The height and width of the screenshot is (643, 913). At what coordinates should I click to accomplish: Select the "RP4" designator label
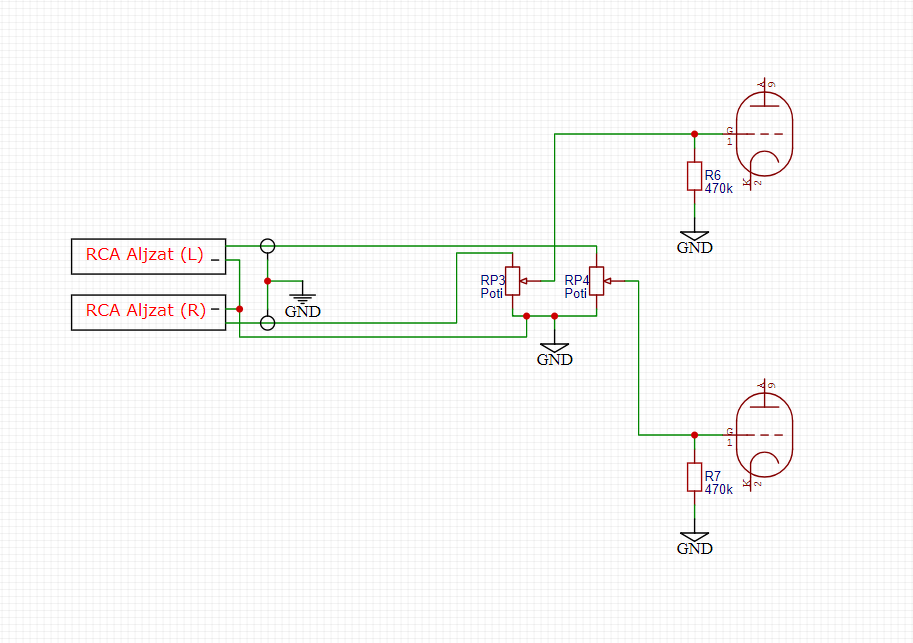pyautogui.click(x=576, y=280)
